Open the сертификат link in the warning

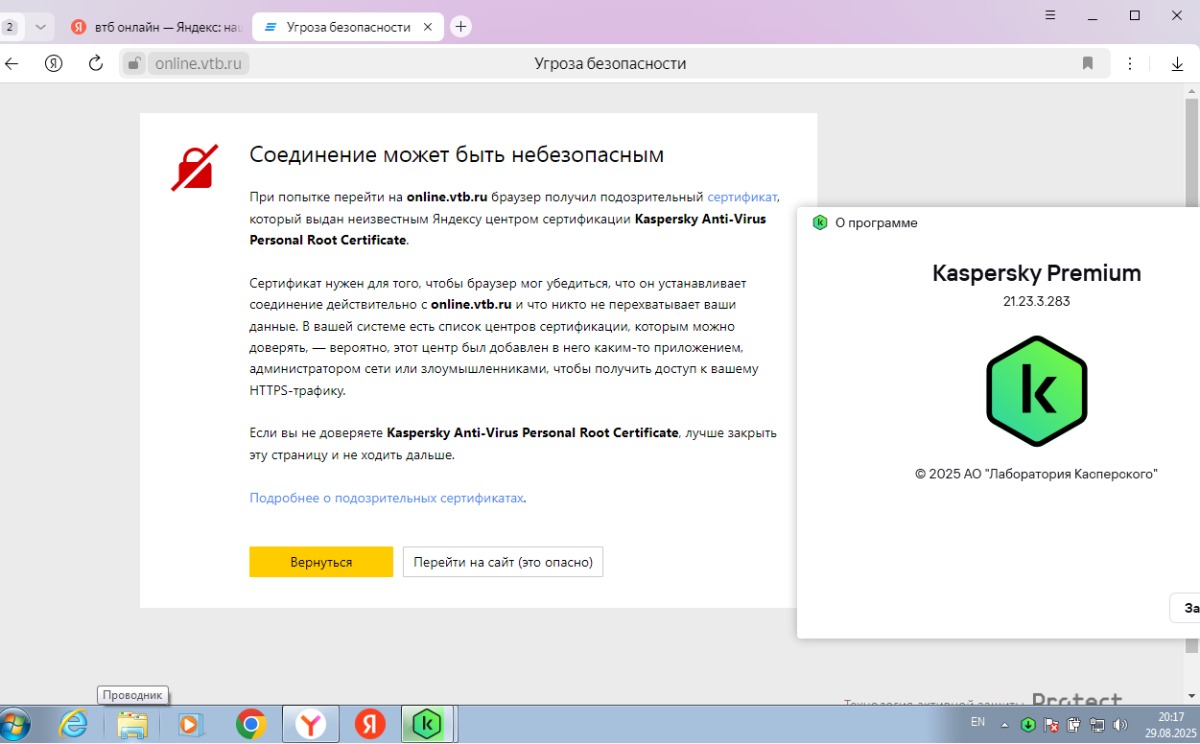coord(742,197)
